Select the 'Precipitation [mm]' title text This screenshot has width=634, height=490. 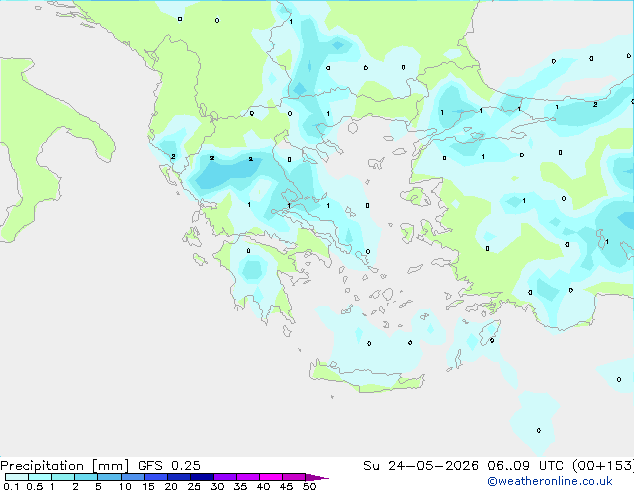[65, 466]
